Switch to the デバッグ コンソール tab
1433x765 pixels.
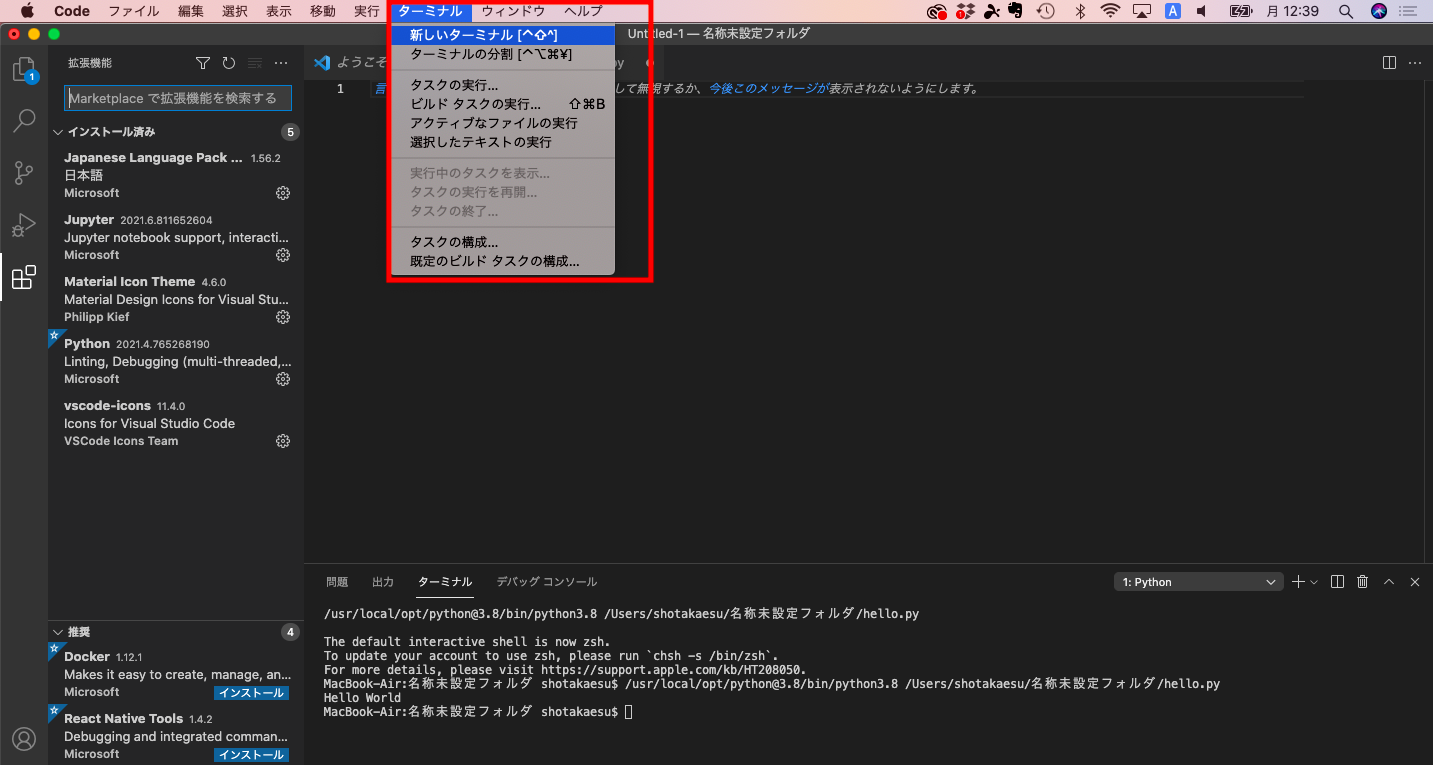coord(547,582)
